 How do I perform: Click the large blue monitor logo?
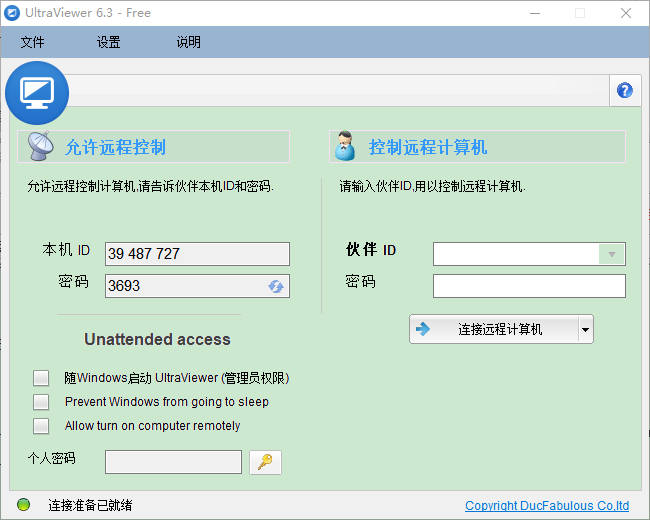(37, 93)
